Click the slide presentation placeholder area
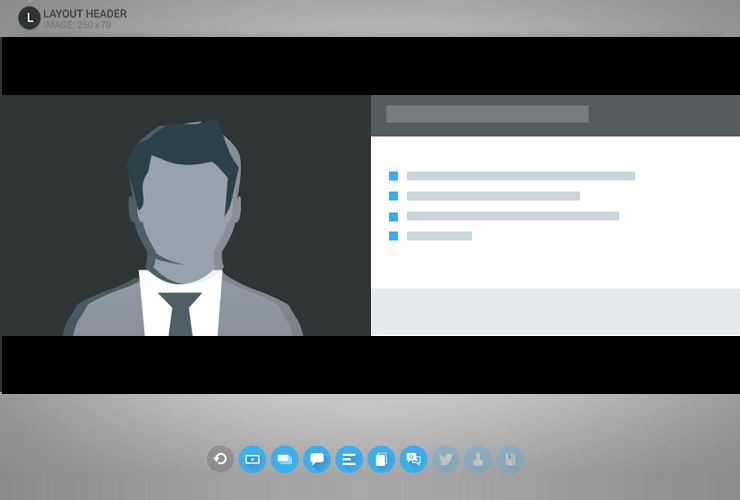The height and width of the screenshot is (500, 740). [555, 215]
